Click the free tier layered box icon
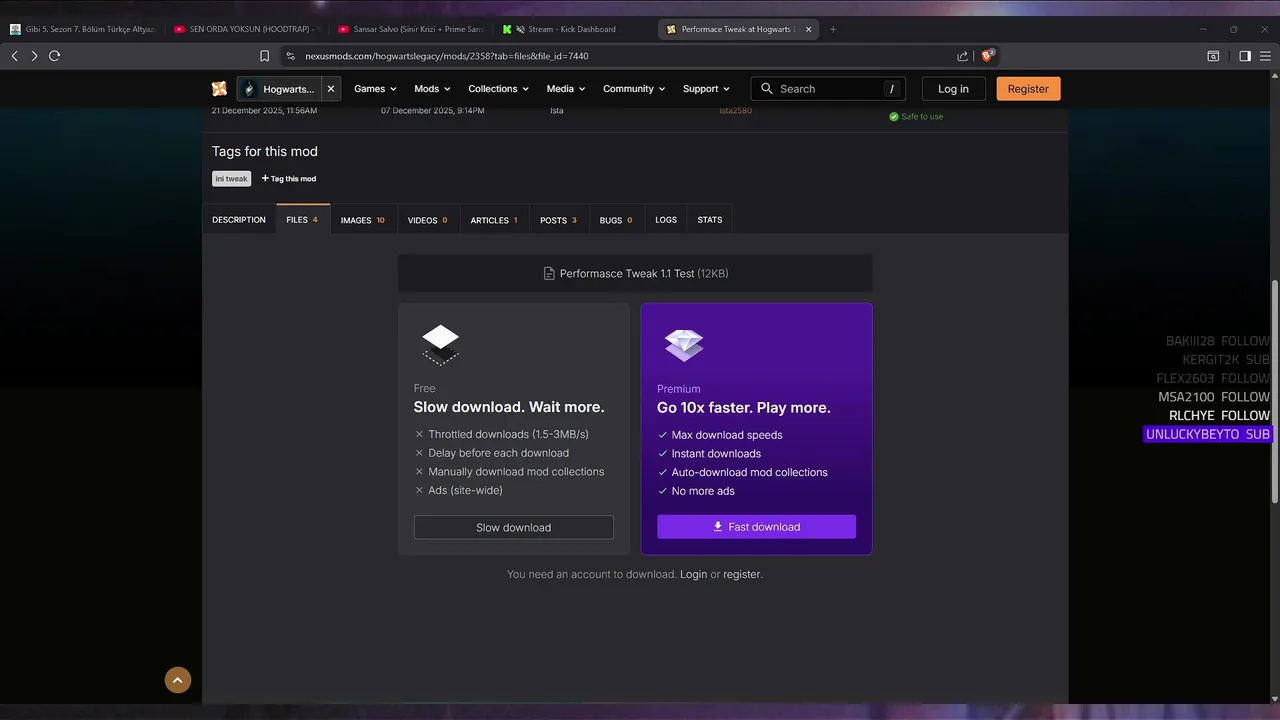 tap(440, 345)
